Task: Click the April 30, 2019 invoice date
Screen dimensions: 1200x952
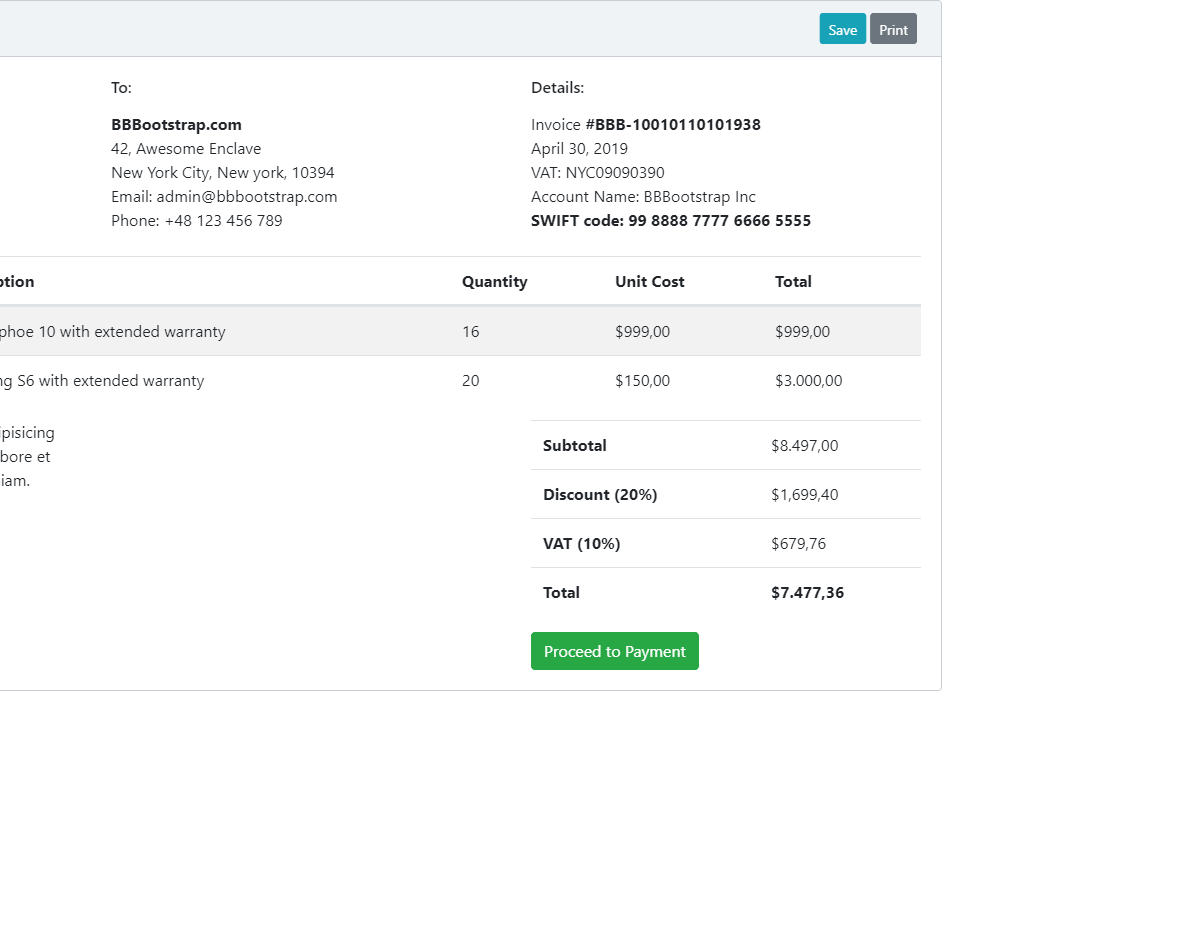Action: (x=580, y=149)
